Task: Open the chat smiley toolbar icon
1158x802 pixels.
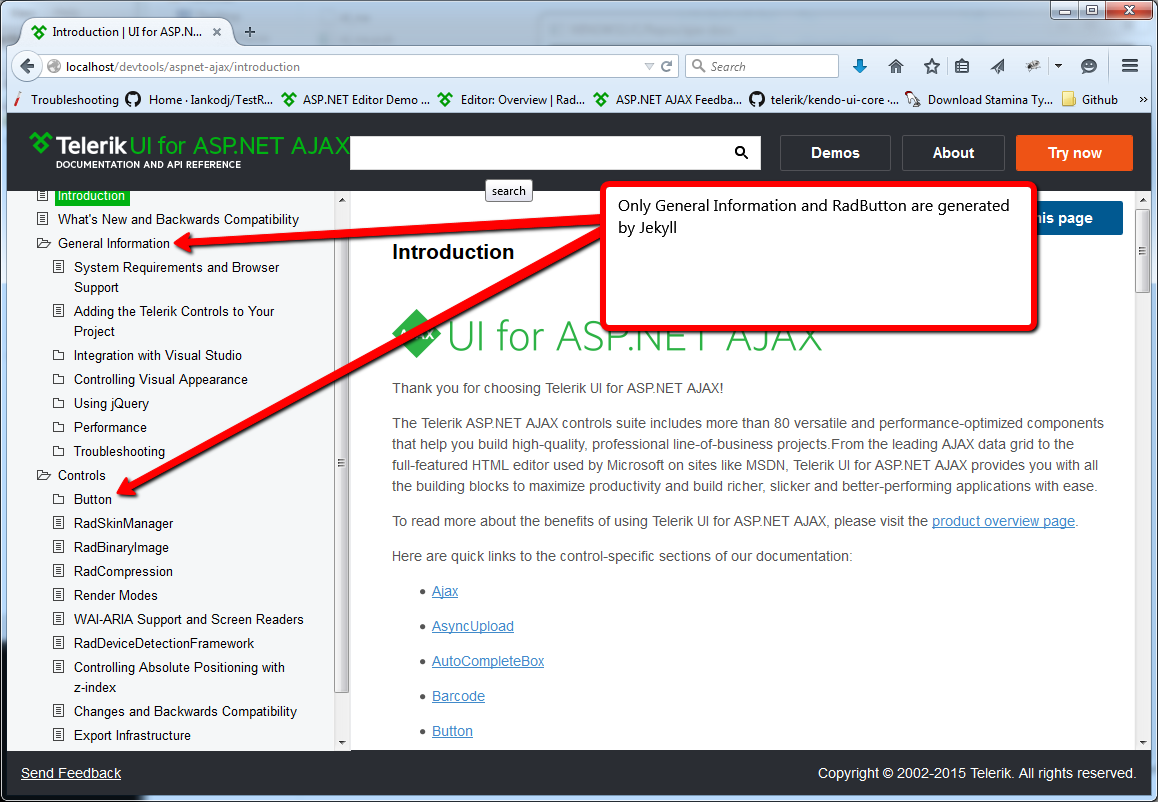Action: (1089, 66)
